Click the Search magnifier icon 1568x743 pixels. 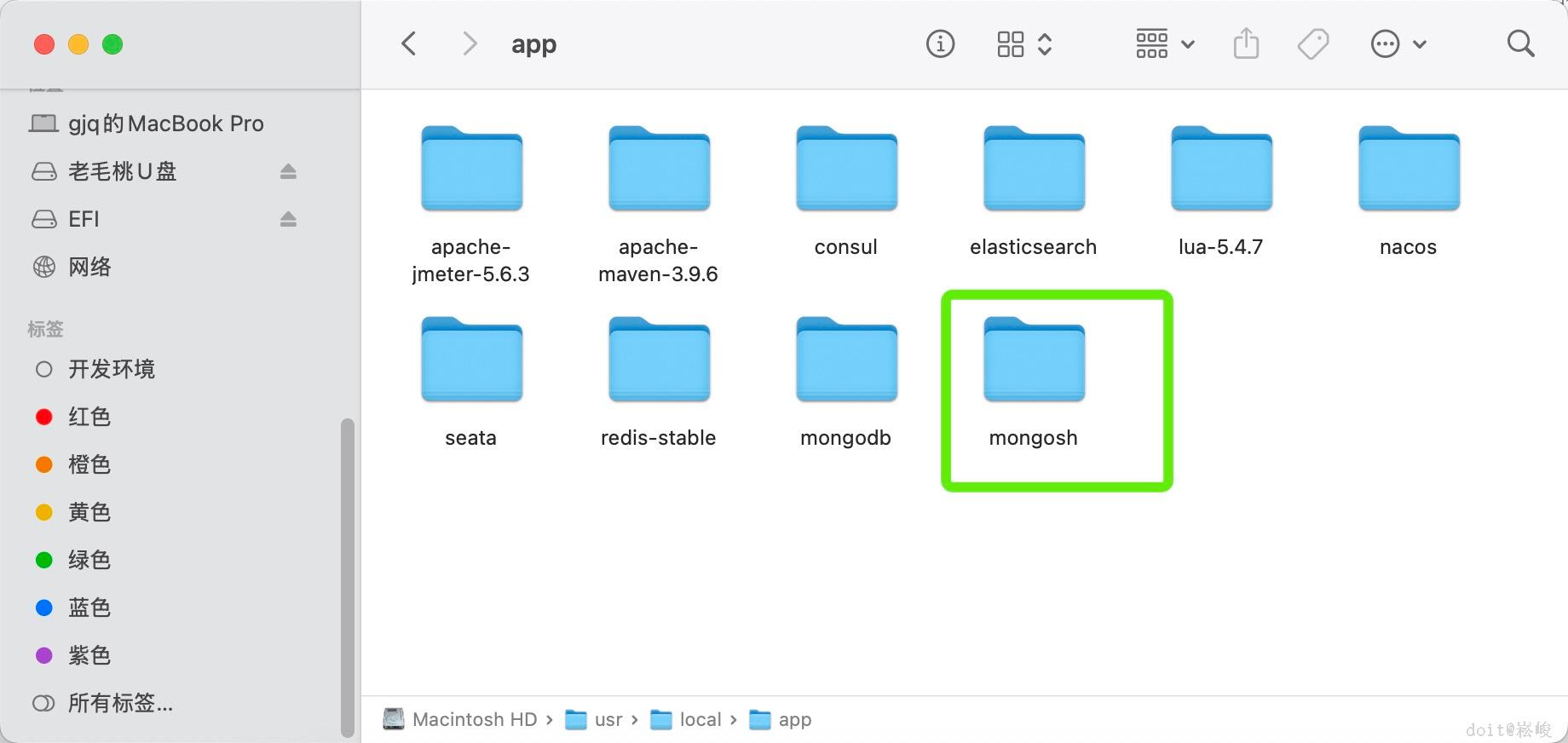tap(1520, 43)
